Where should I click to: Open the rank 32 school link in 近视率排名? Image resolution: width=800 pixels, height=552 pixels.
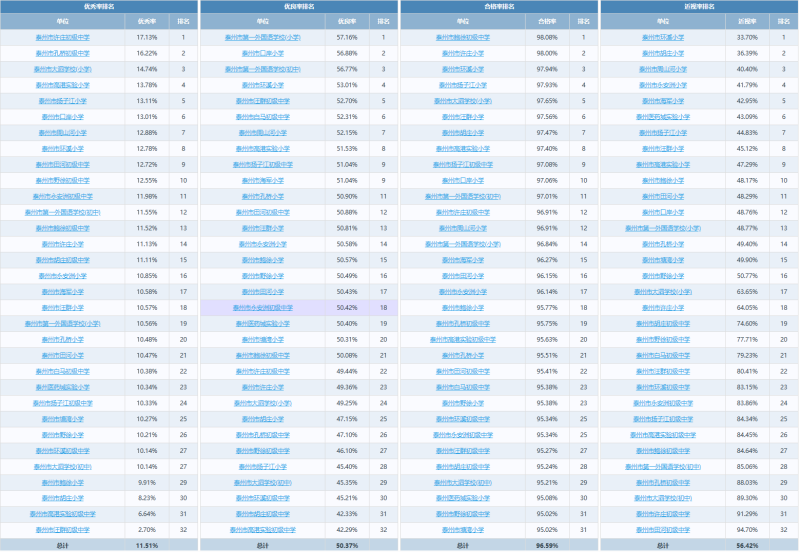(x=663, y=529)
